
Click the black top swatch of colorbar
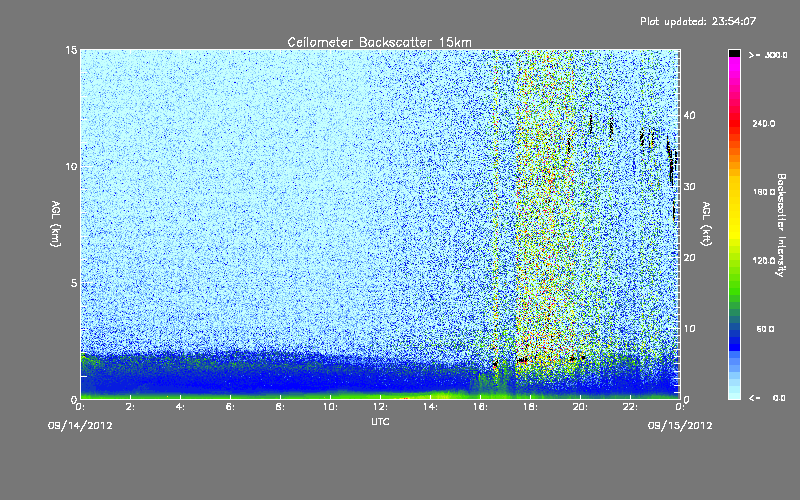pyautogui.click(x=734, y=53)
